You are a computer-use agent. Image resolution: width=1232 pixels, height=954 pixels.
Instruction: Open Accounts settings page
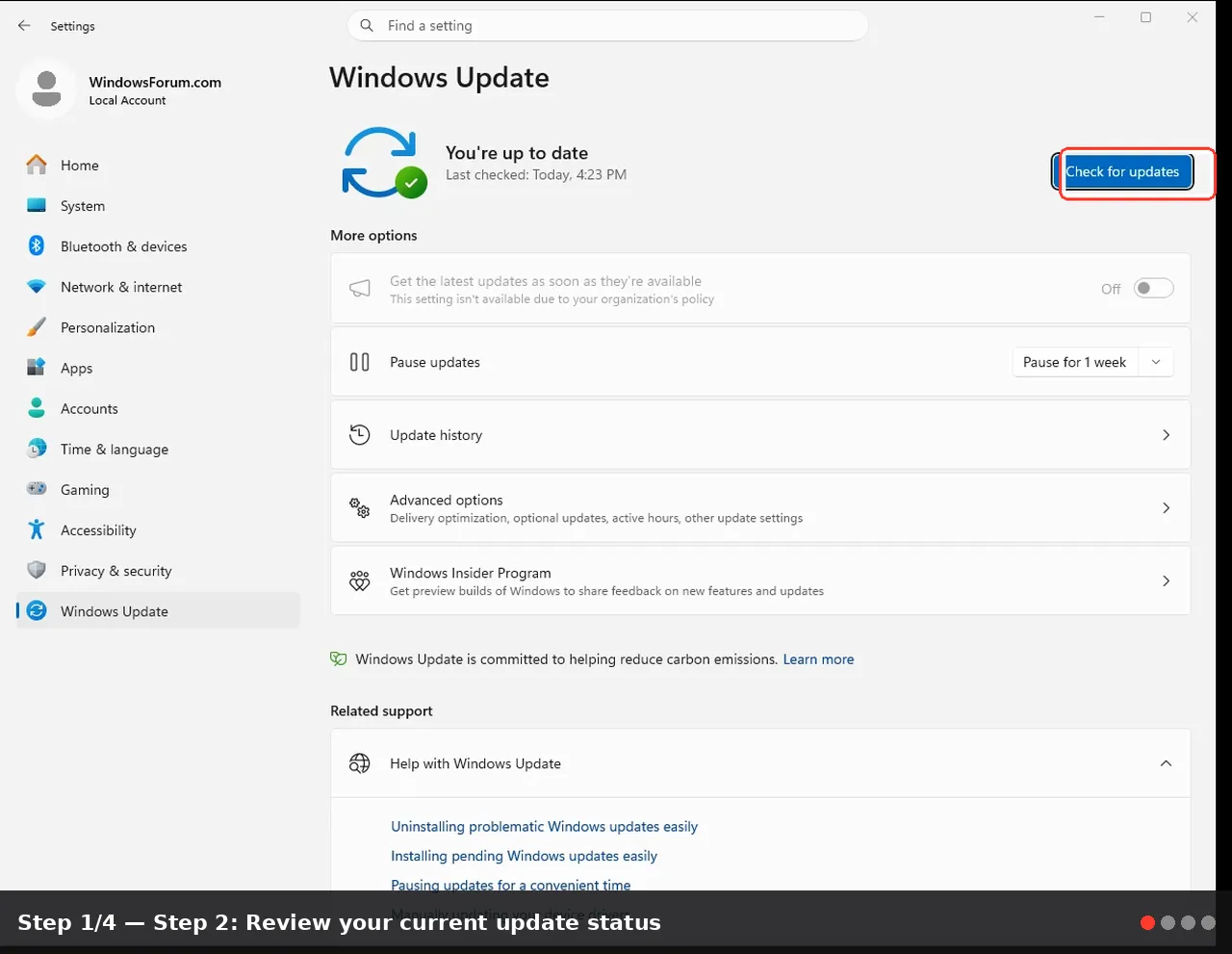(x=158, y=408)
